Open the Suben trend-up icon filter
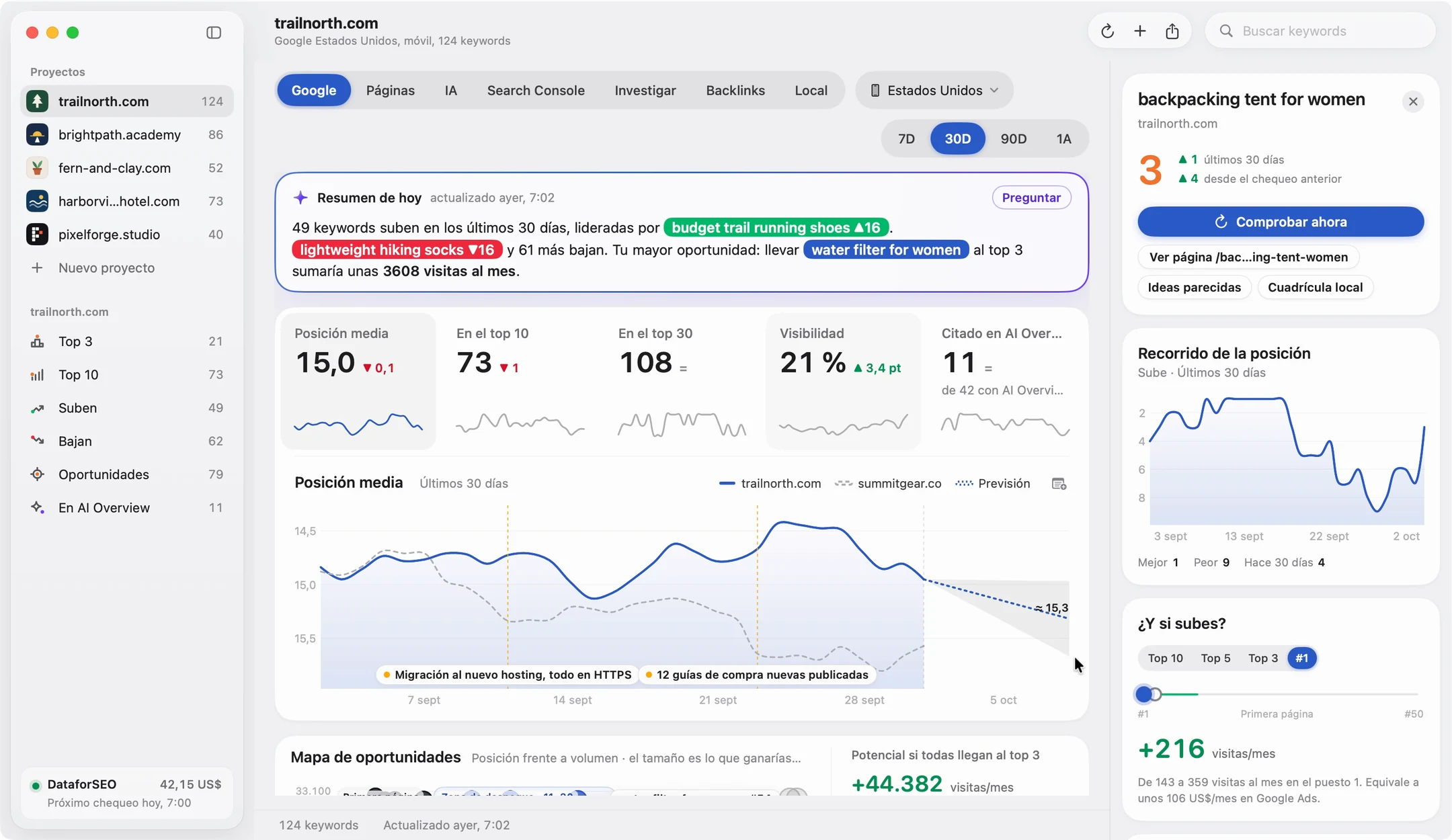The image size is (1452, 840). [37, 408]
